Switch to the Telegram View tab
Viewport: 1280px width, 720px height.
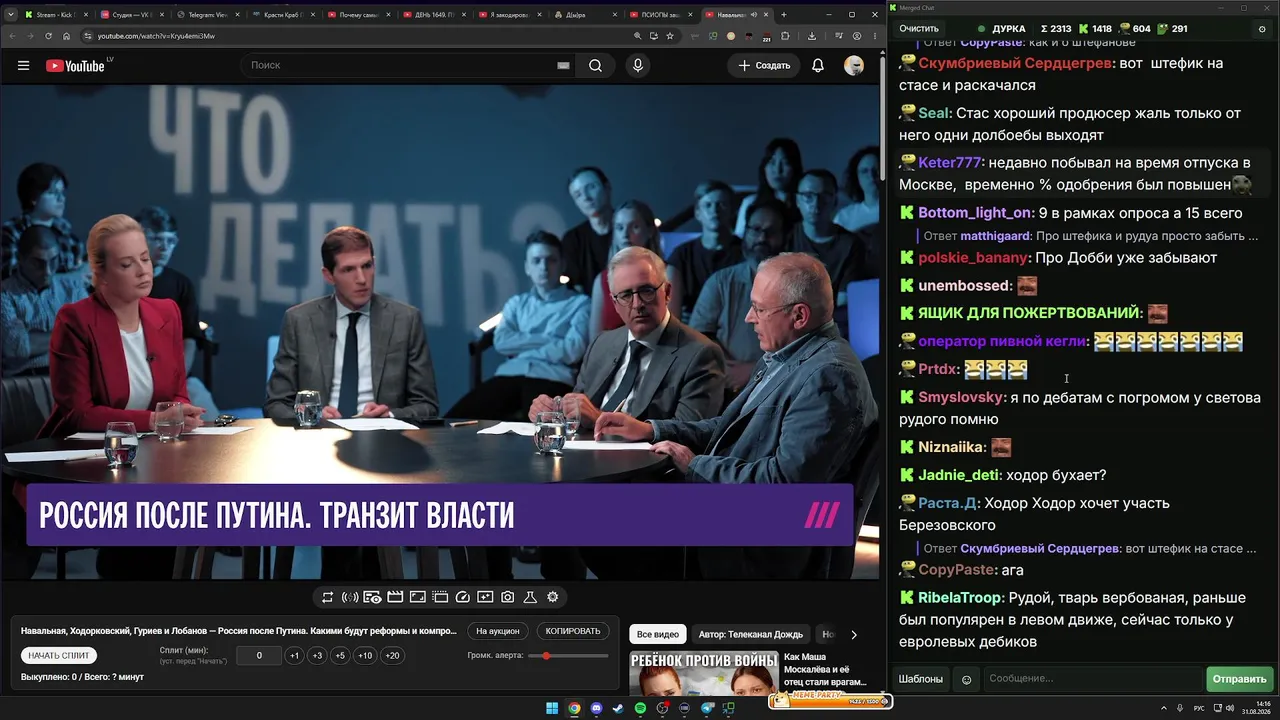pyautogui.click(x=207, y=15)
